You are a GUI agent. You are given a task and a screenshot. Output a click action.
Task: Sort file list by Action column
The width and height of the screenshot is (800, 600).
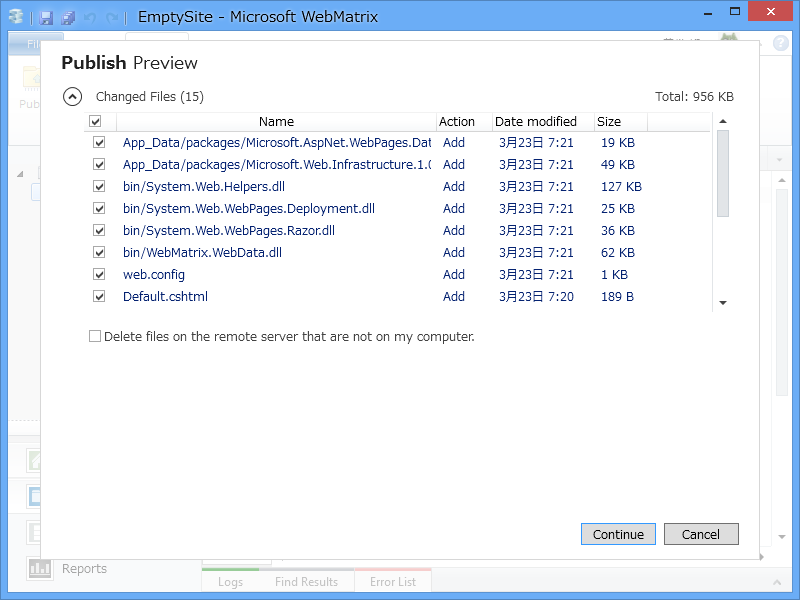pyautogui.click(x=464, y=121)
